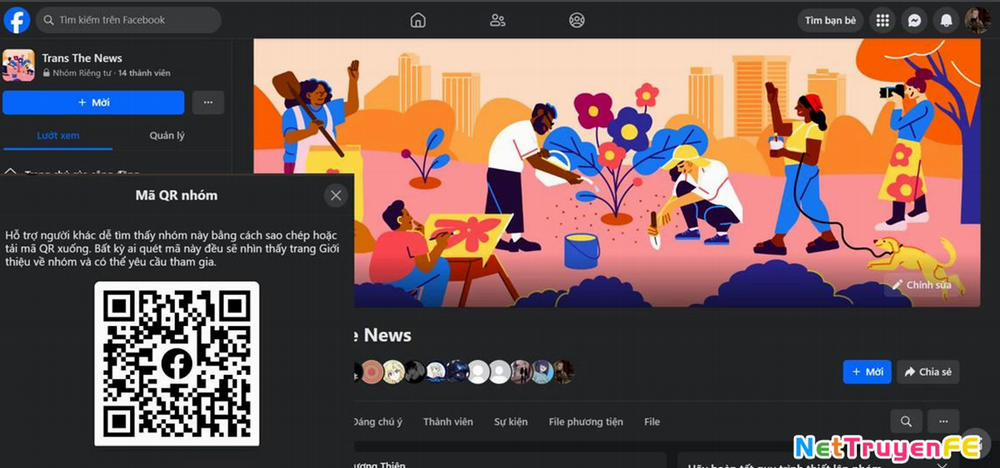
Task: Open the nine-dot menu grid icon
Action: click(883, 20)
